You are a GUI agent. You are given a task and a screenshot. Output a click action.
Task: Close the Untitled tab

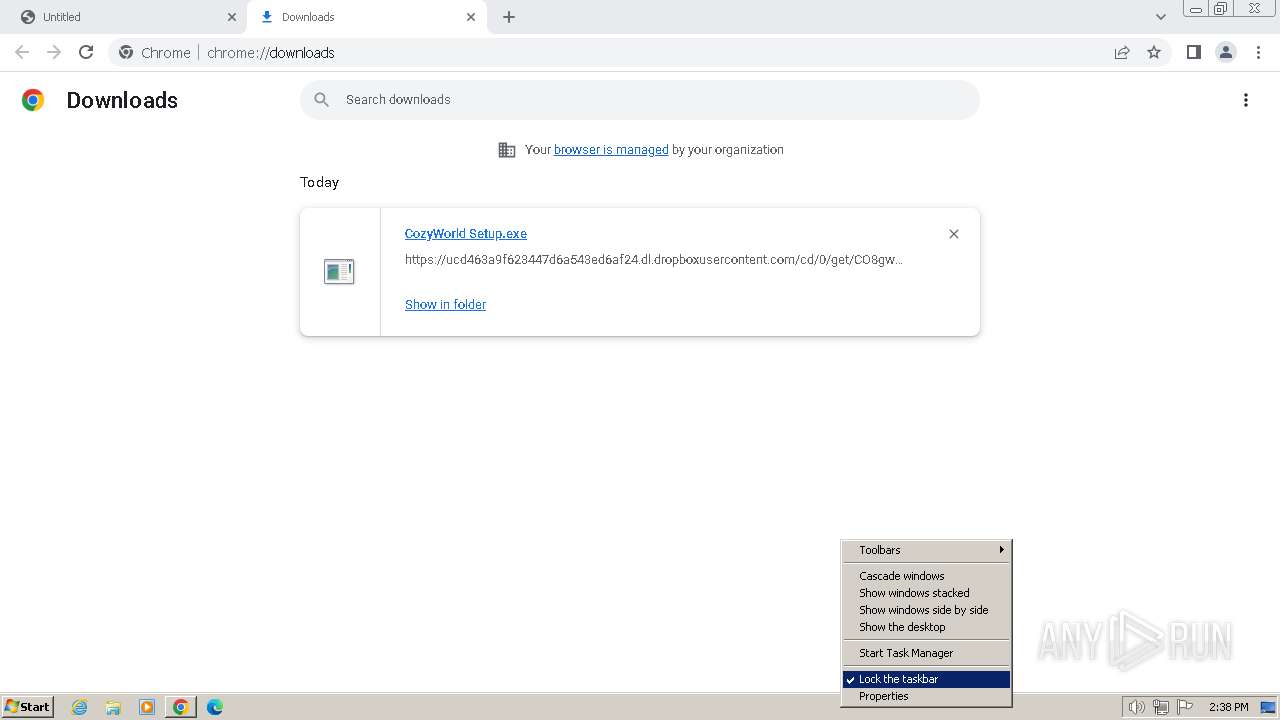point(232,17)
